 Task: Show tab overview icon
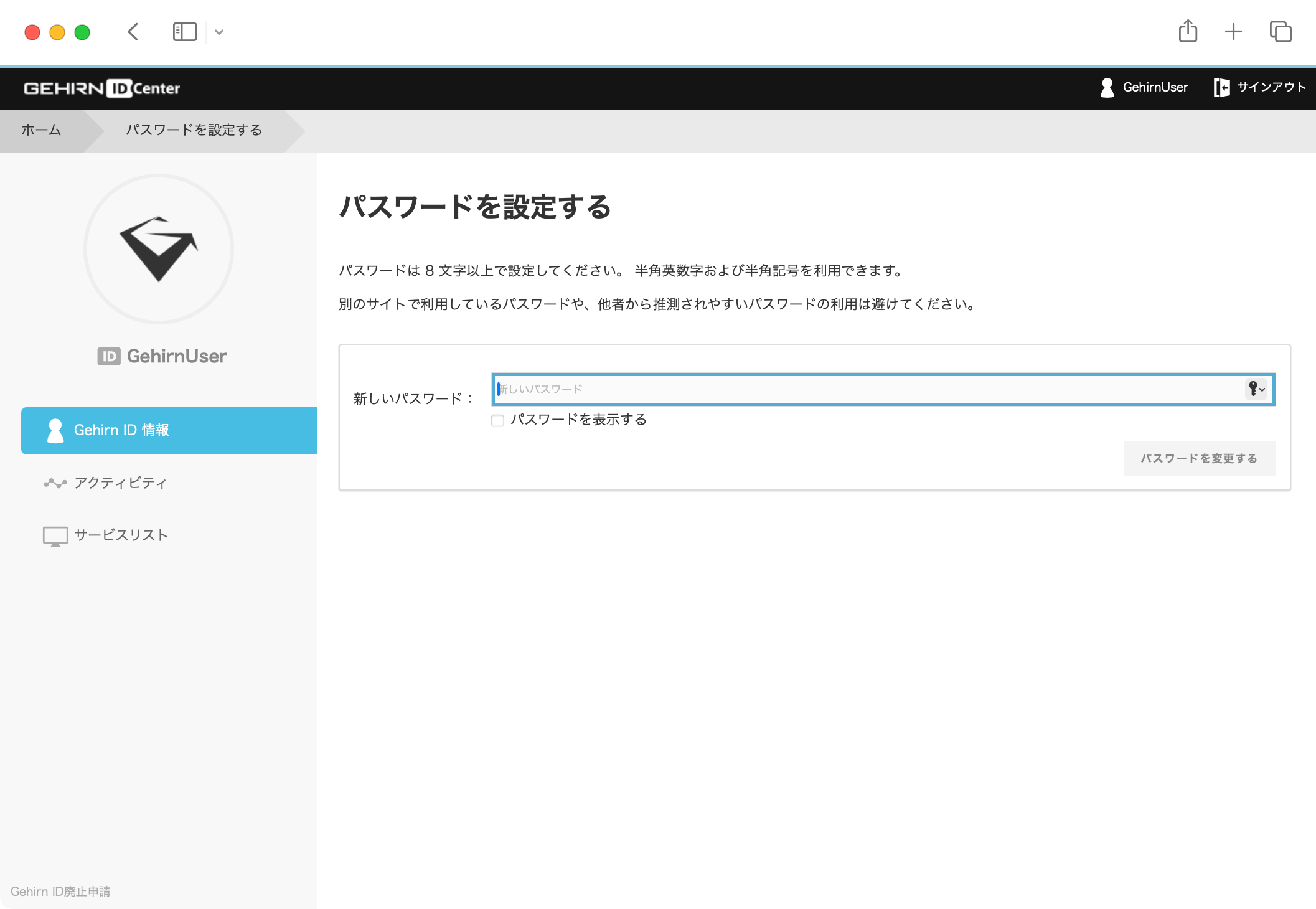click(1281, 32)
